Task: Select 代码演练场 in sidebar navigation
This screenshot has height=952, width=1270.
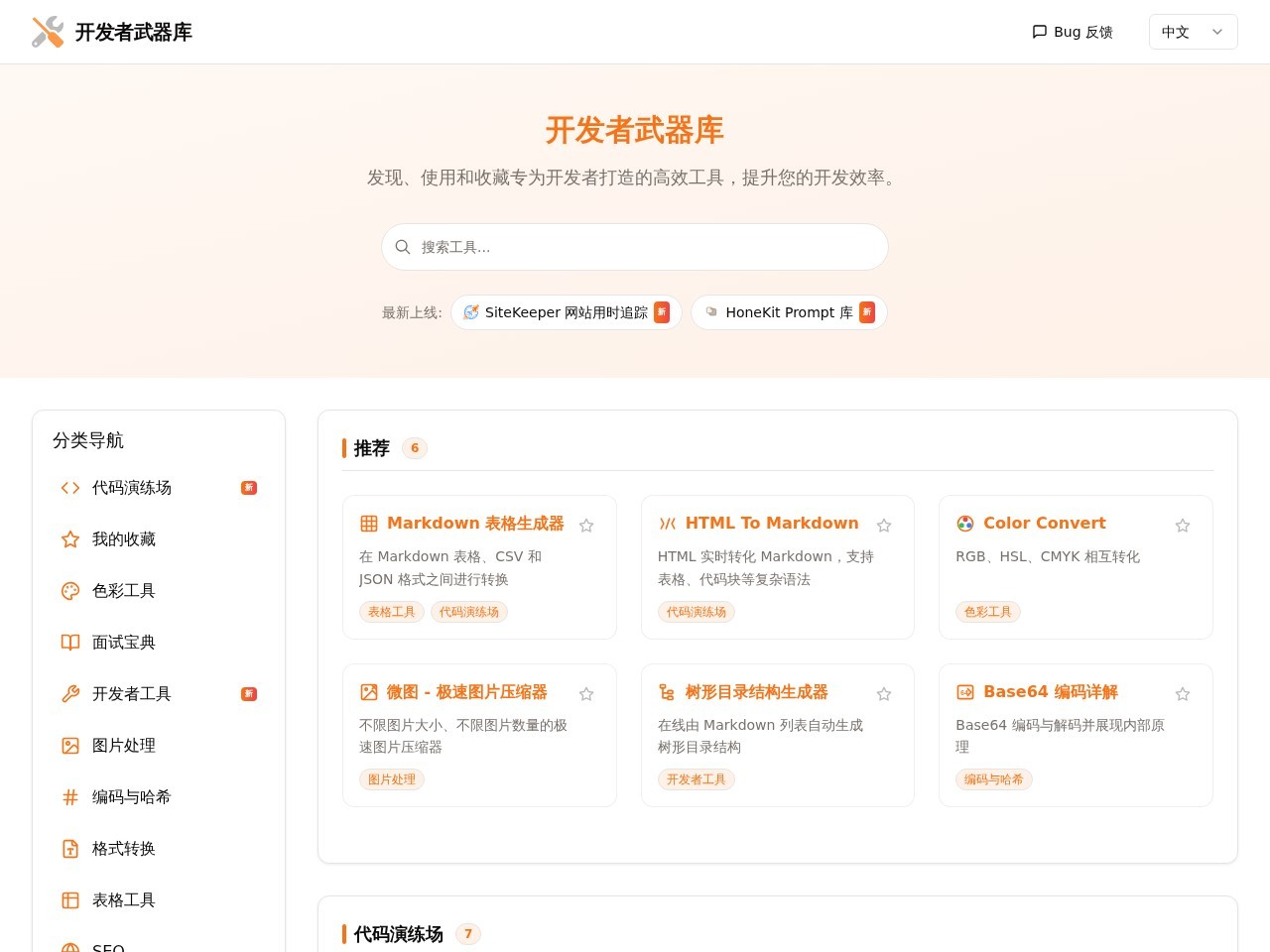Action: pyautogui.click(x=159, y=488)
